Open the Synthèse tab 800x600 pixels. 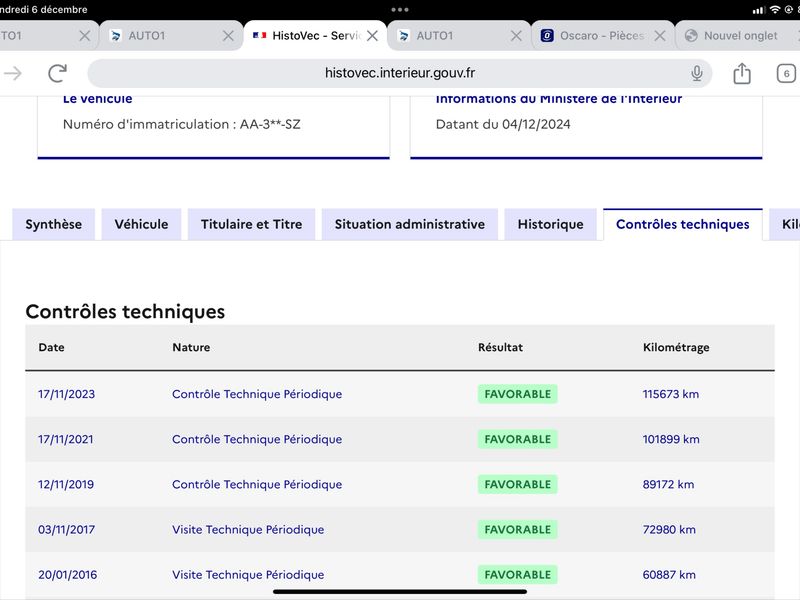pyautogui.click(x=54, y=224)
